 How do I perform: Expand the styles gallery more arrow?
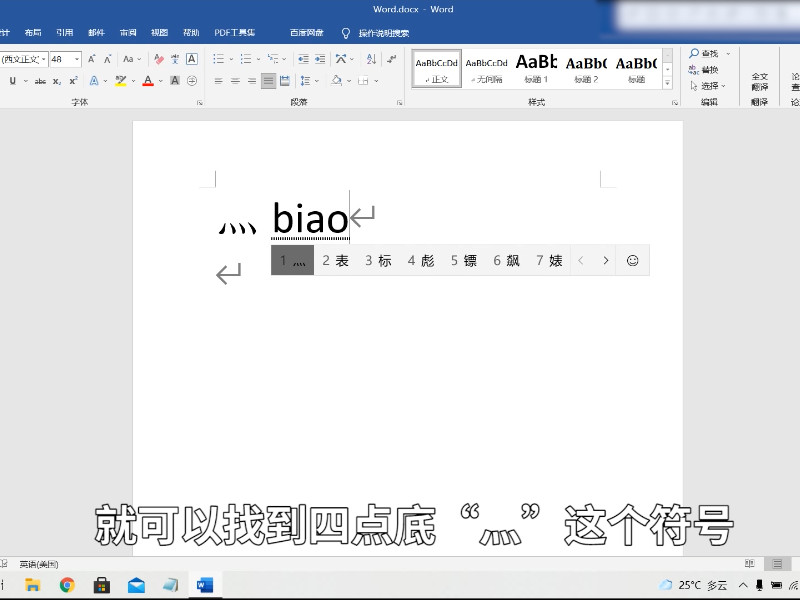click(x=667, y=84)
